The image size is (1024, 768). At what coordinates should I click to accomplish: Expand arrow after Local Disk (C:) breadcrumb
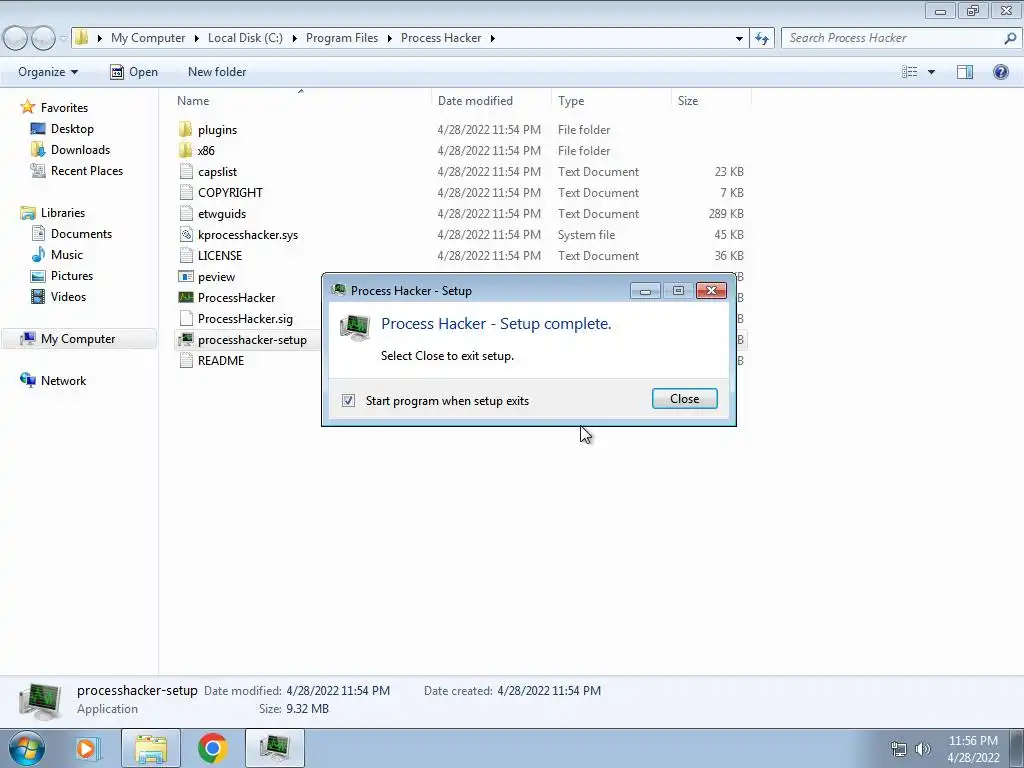click(x=295, y=38)
